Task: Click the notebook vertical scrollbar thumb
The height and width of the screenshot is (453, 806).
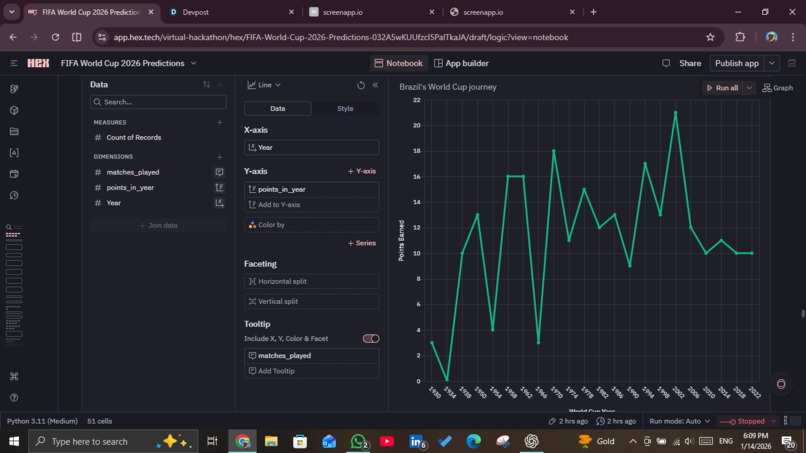Action: [x=803, y=313]
